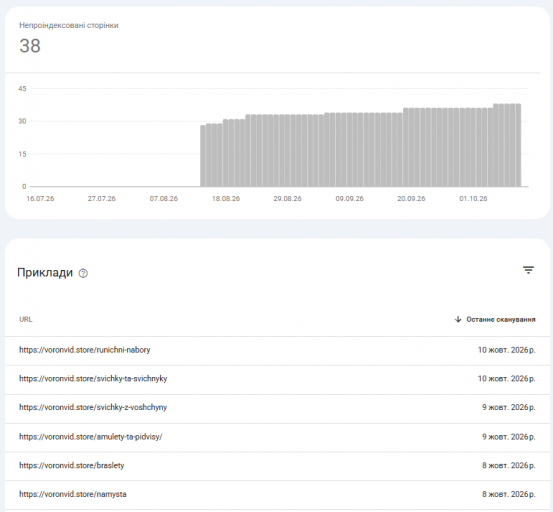Click the Непроіндексовані сторінки label
This screenshot has width=553, height=512.
click(x=69, y=25)
